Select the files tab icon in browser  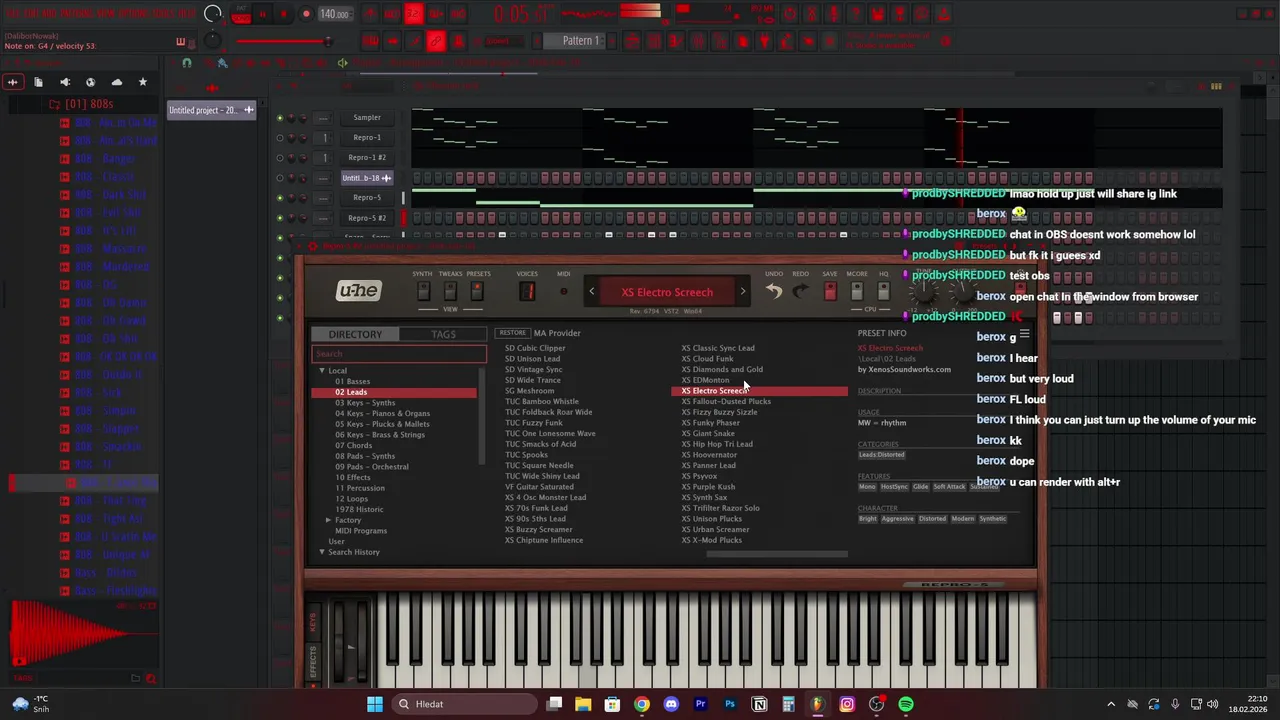(38, 82)
